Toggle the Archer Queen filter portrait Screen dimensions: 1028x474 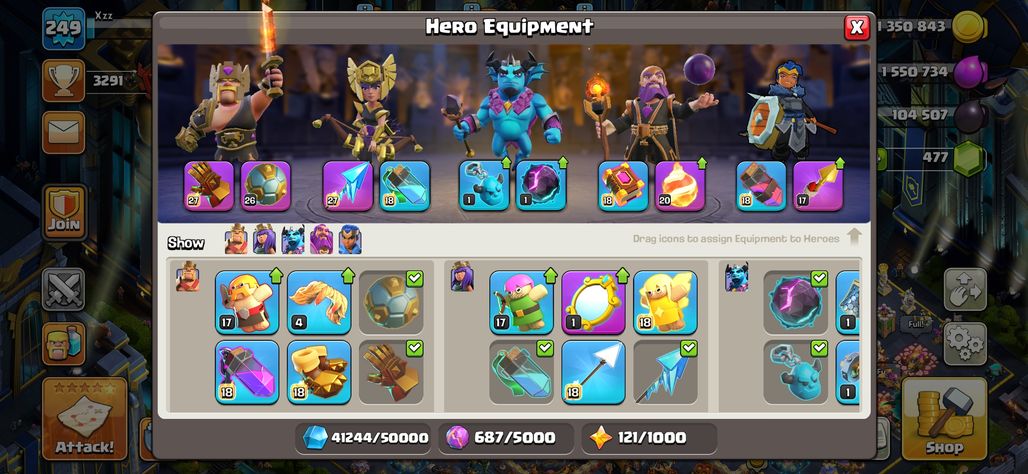[264, 240]
